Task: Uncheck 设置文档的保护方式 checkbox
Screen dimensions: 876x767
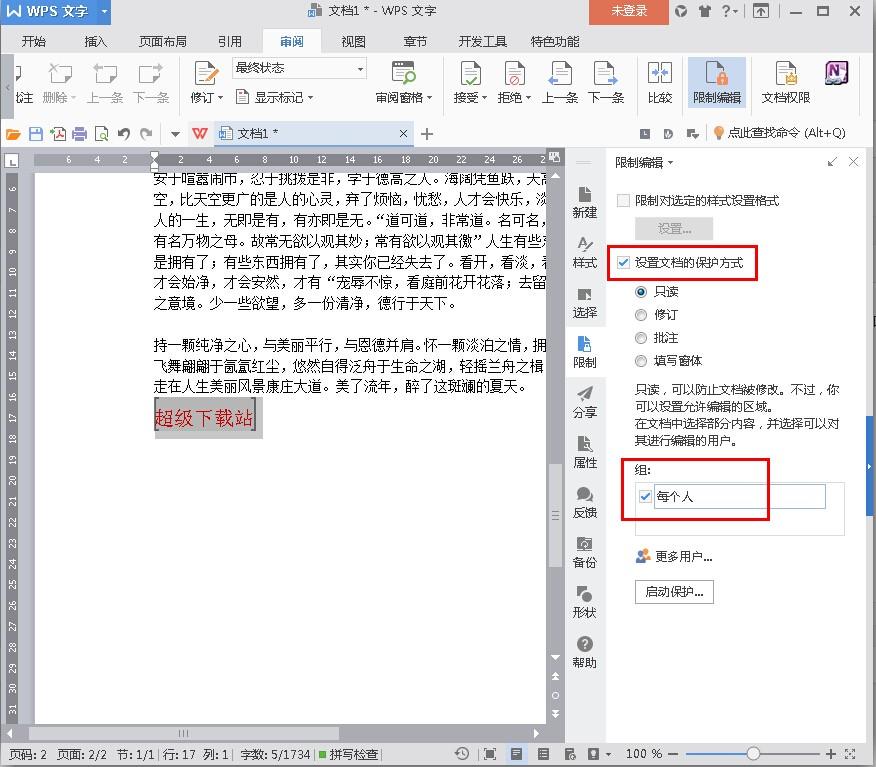Action: pos(624,262)
